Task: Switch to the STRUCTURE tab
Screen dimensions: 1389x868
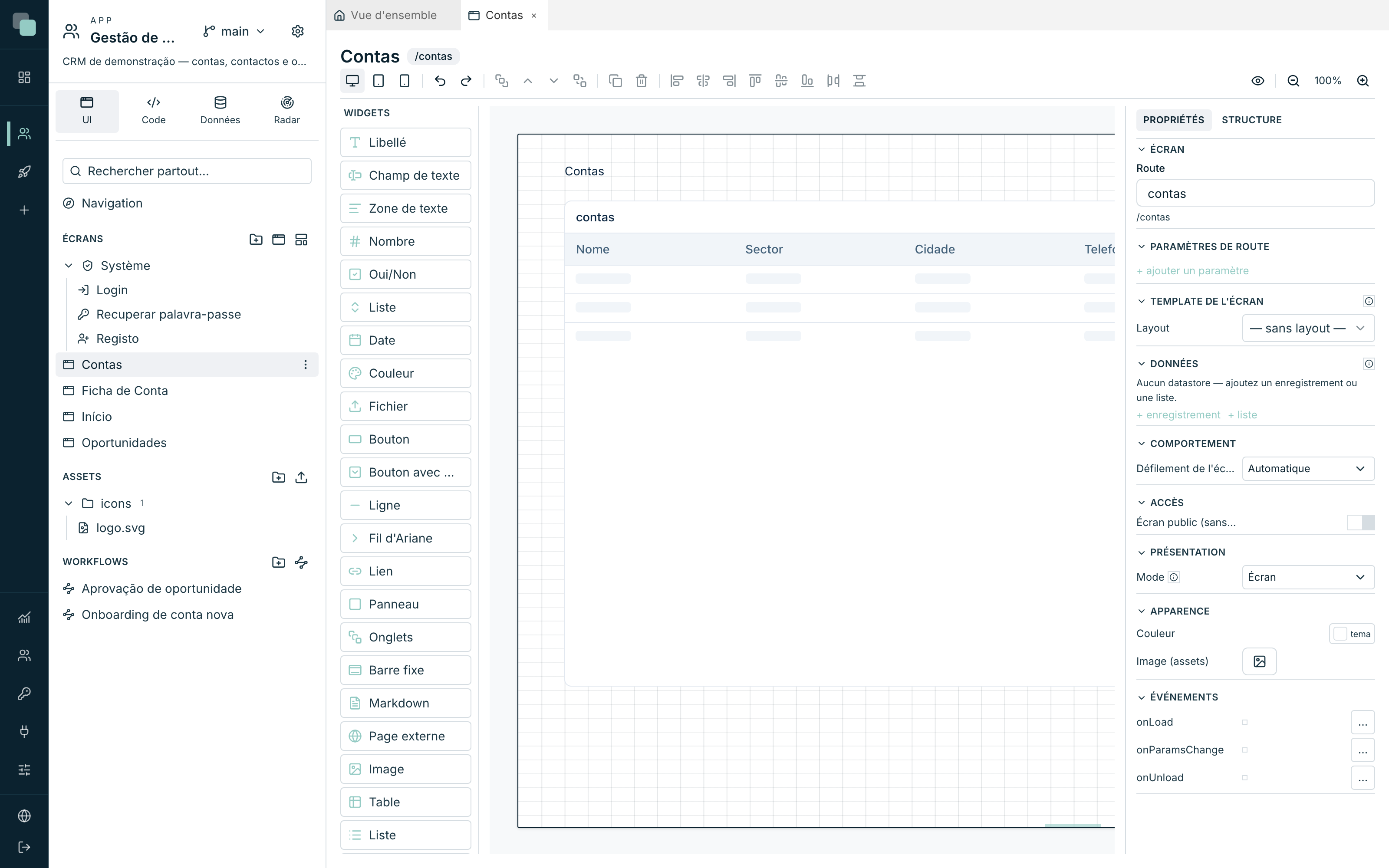Action: 1251,120
